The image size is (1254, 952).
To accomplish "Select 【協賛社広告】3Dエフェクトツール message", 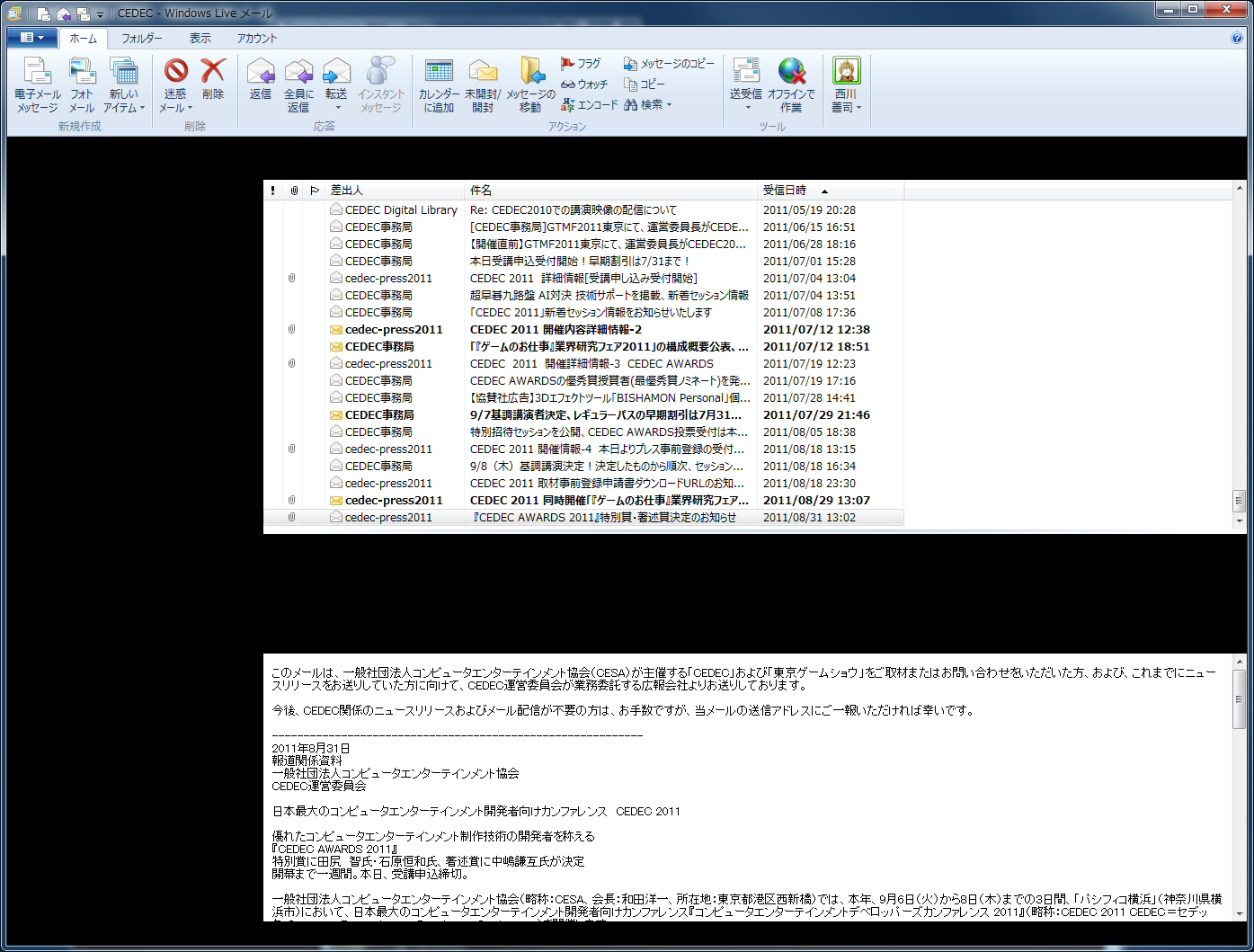I will coord(583,397).
